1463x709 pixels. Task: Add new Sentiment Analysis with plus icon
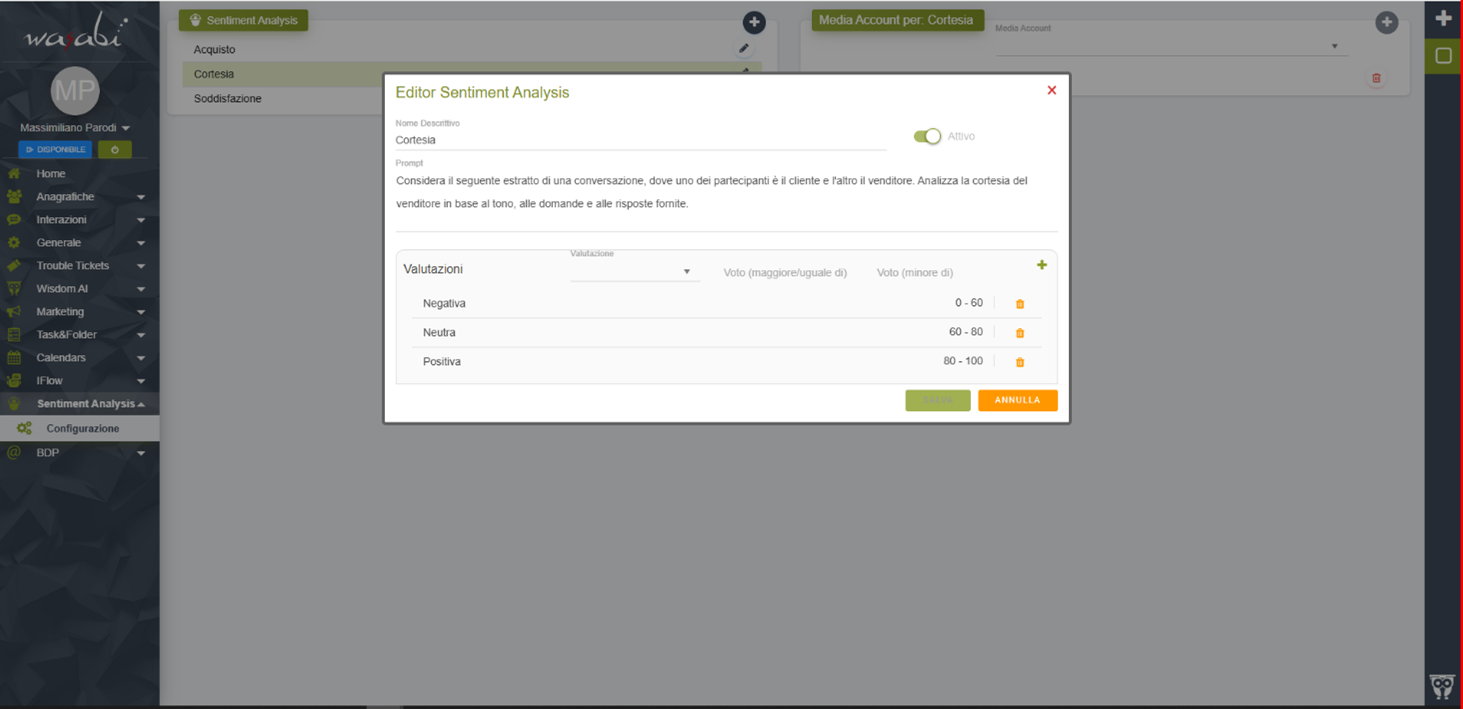[x=754, y=22]
